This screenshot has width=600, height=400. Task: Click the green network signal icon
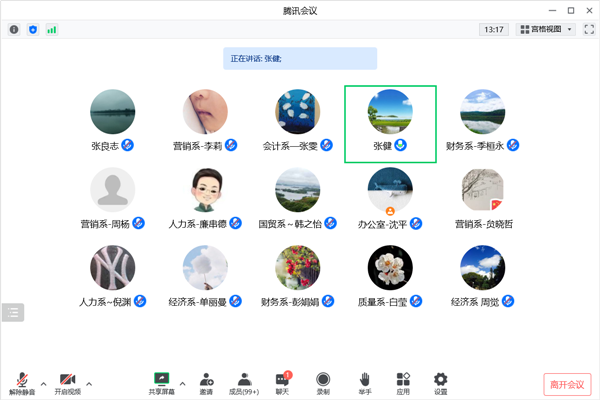(x=51, y=30)
